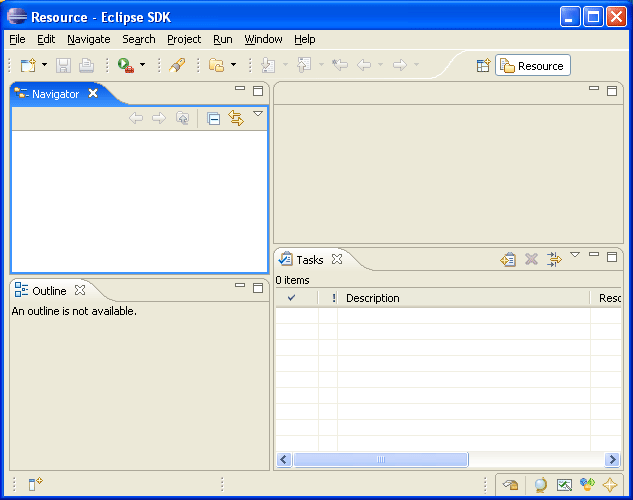Viewport: 633px width, 500px height.
Task: Open the Next Annotation dropdown arrow
Action: point(285,65)
